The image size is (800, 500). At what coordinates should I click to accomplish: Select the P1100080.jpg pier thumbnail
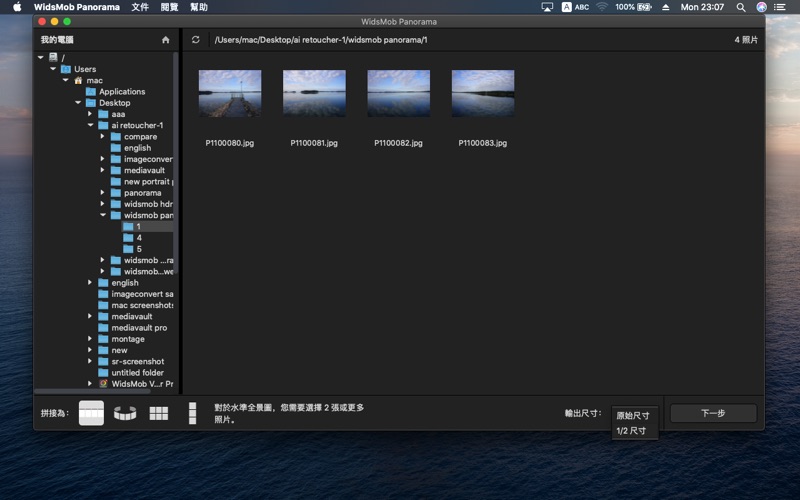coord(230,94)
